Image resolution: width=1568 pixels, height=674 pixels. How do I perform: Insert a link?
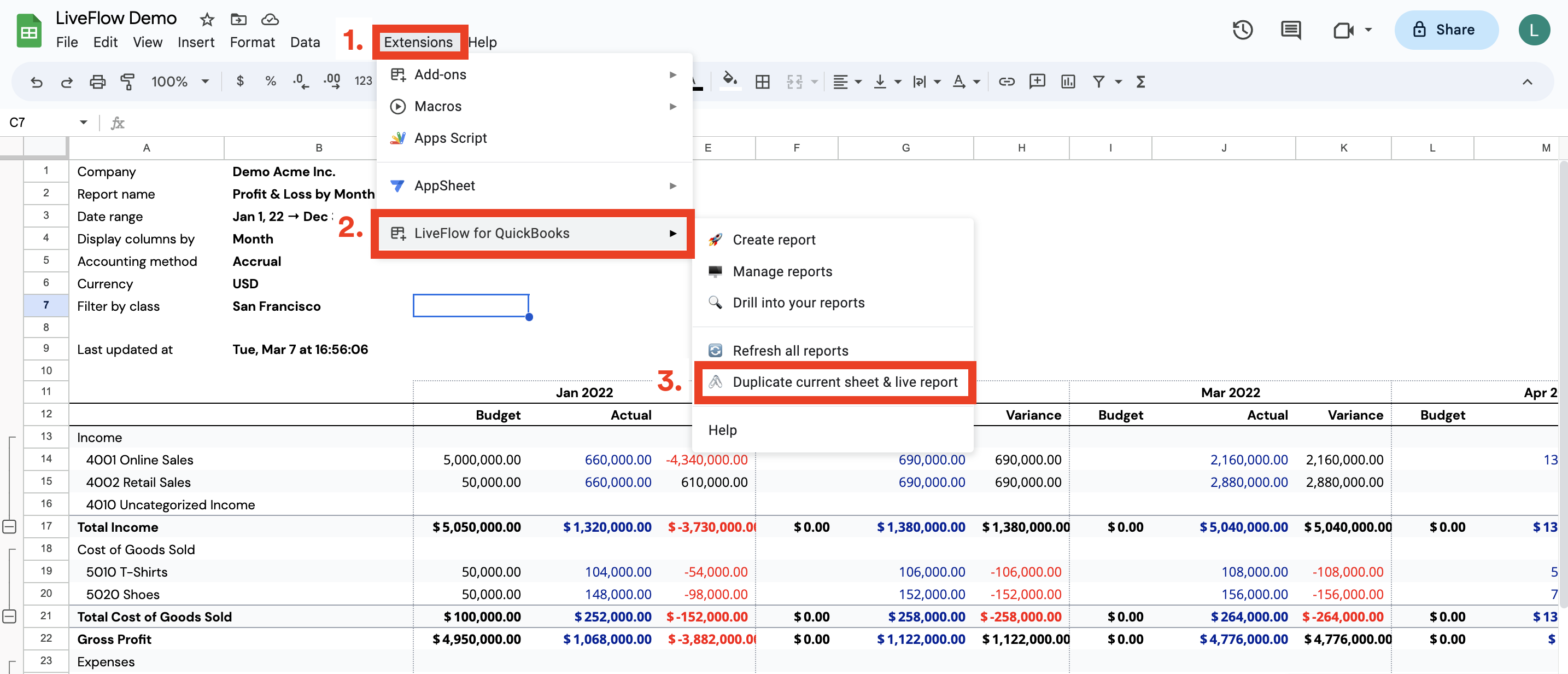pos(1006,82)
